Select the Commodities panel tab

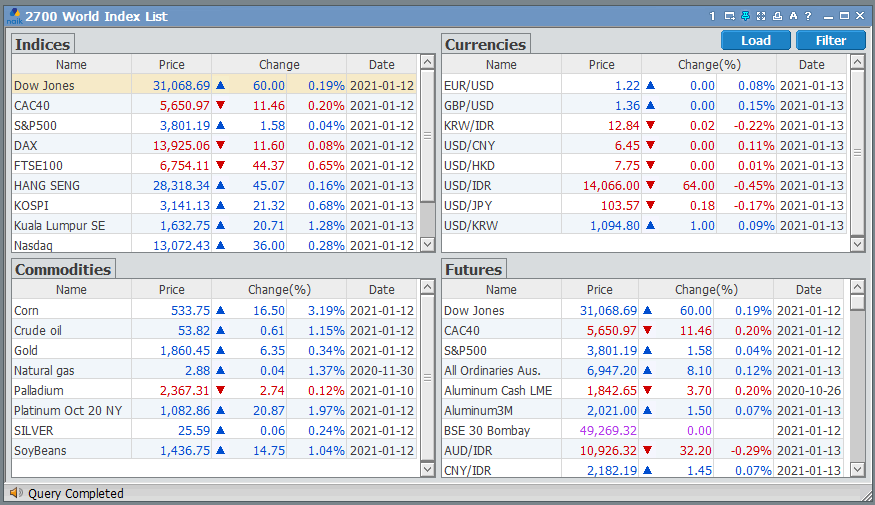click(x=63, y=269)
